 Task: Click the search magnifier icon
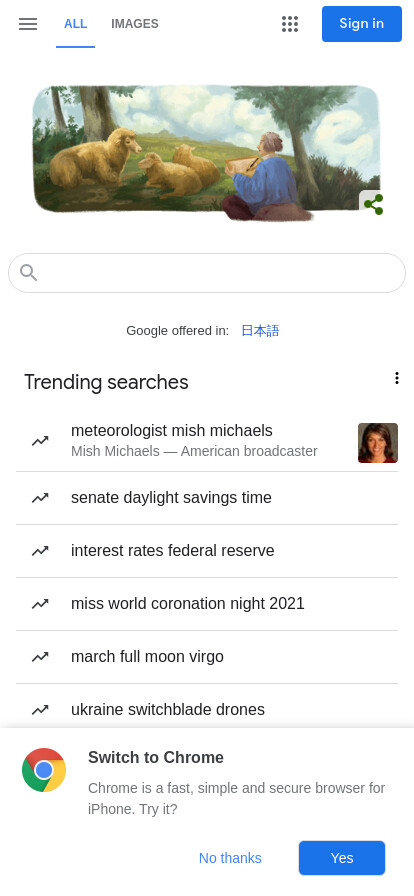coord(29,273)
